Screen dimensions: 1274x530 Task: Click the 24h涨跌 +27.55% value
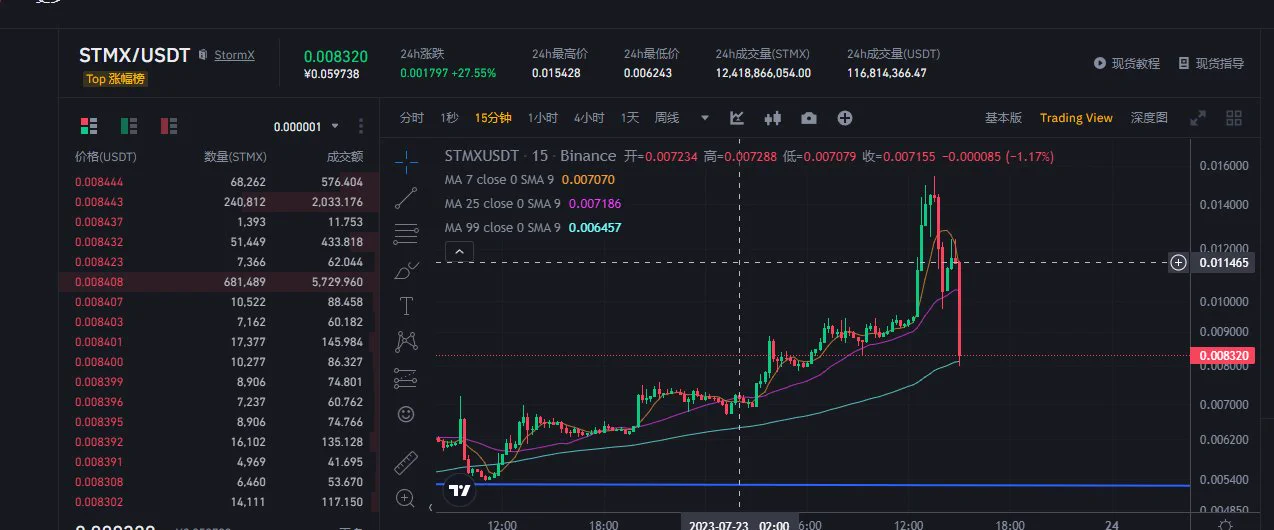[471, 73]
